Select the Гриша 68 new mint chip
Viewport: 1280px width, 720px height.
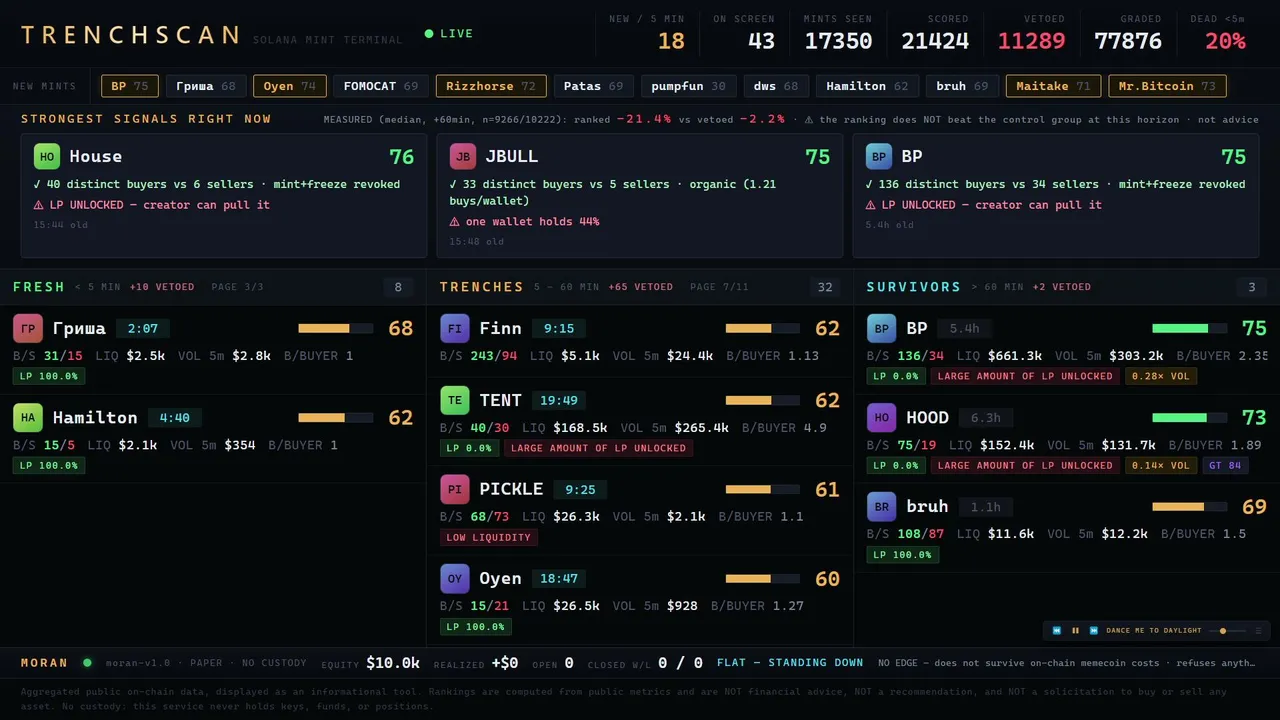coord(206,86)
